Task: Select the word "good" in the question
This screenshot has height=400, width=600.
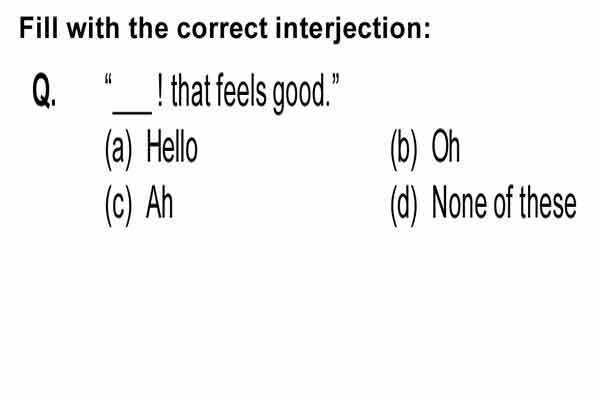Action: [298, 94]
